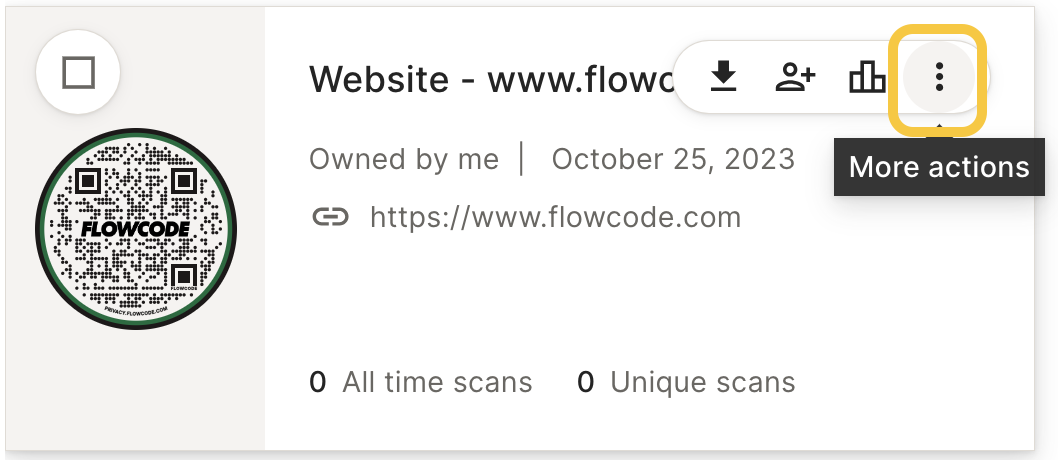Viewport: 1058px width, 460px height.
Task: Click the zero count before Unique scans
Action: click(585, 382)
